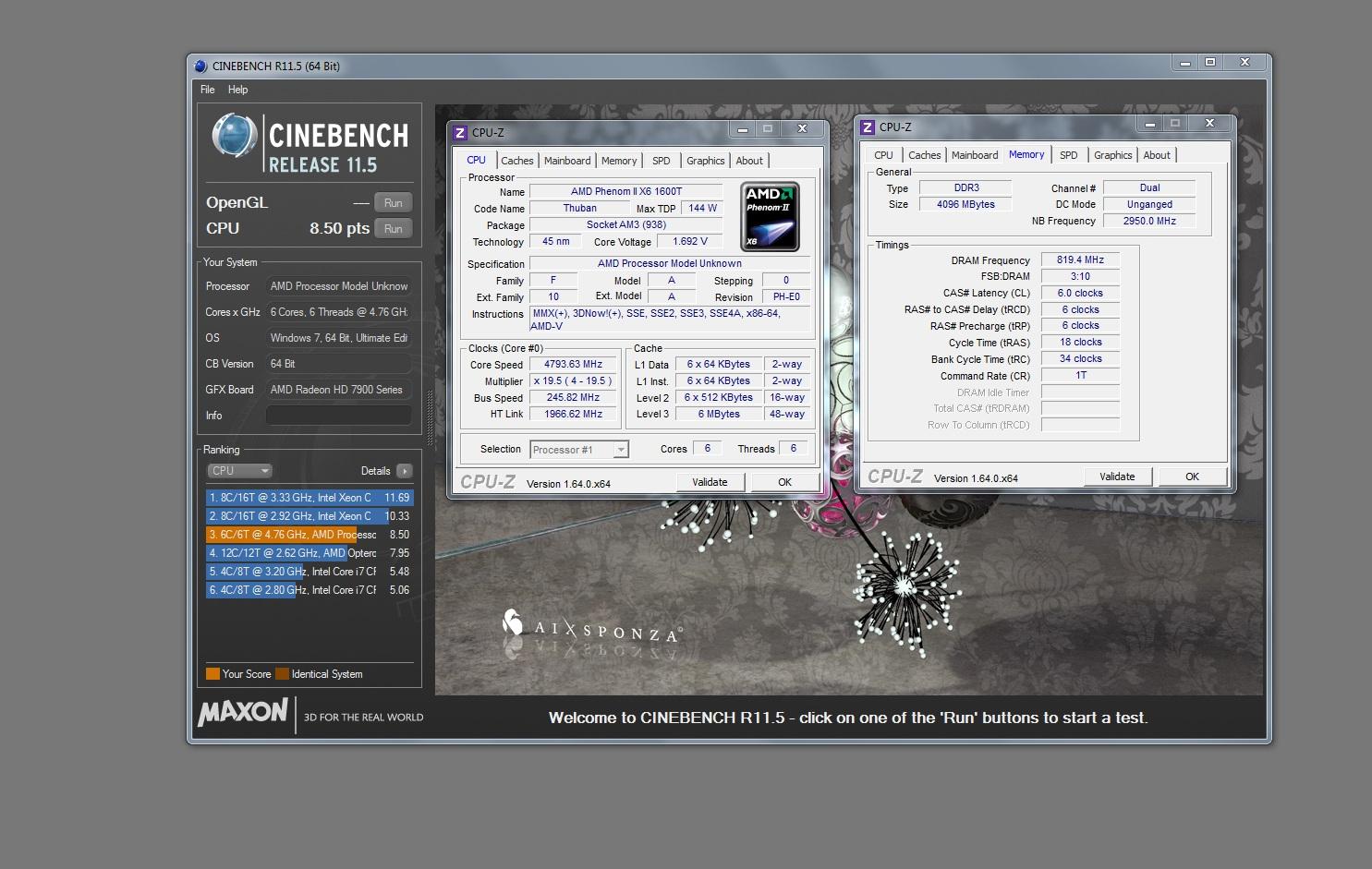Click the NB Frequency value 2950.0 MHz
Screen dimensions: 1372x869
tap(1149, 222)
